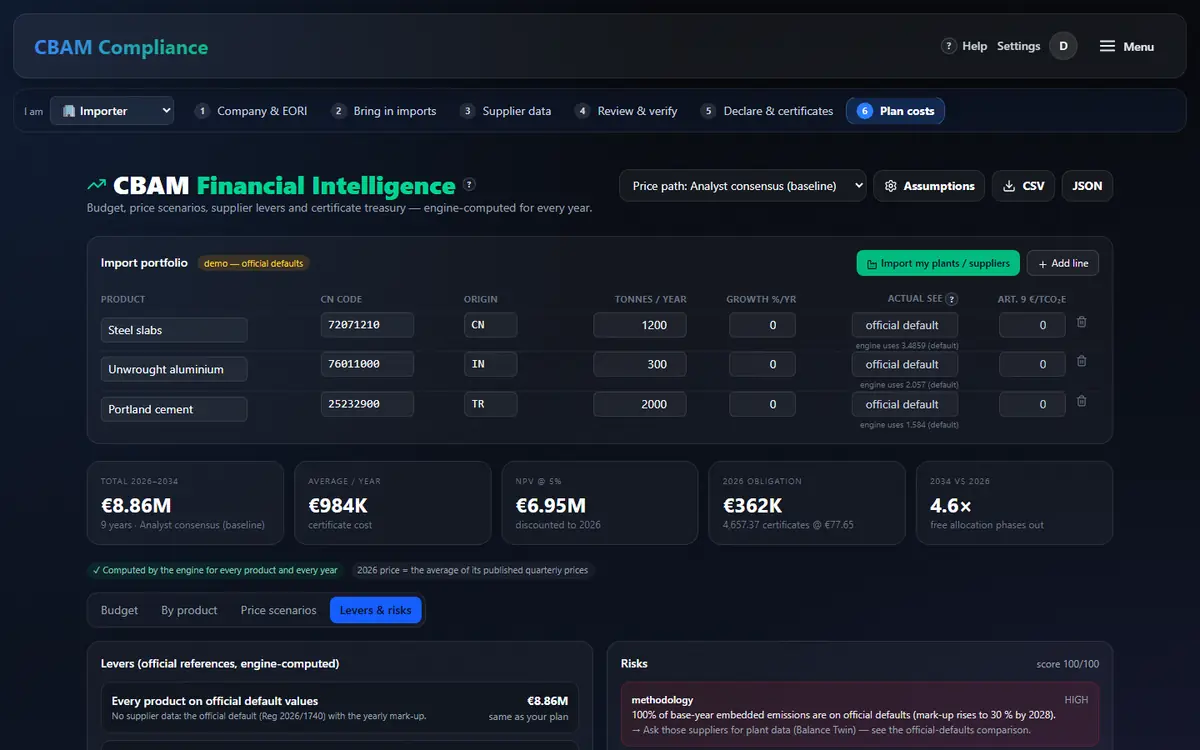The height and width of the screenshot is (750, 1200).
Task: Click the 2000 tonnes field
Action: [x=640, y=404]
